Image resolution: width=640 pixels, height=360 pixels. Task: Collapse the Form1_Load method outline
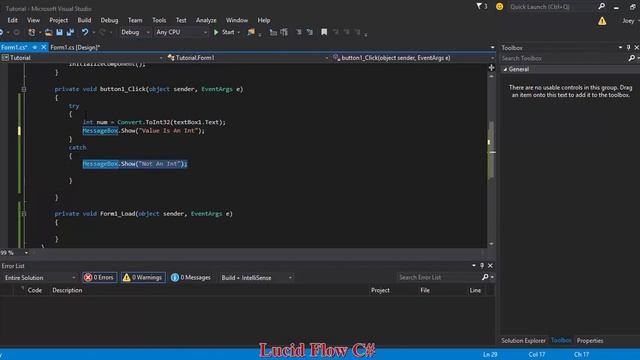(x=24, y=213)
